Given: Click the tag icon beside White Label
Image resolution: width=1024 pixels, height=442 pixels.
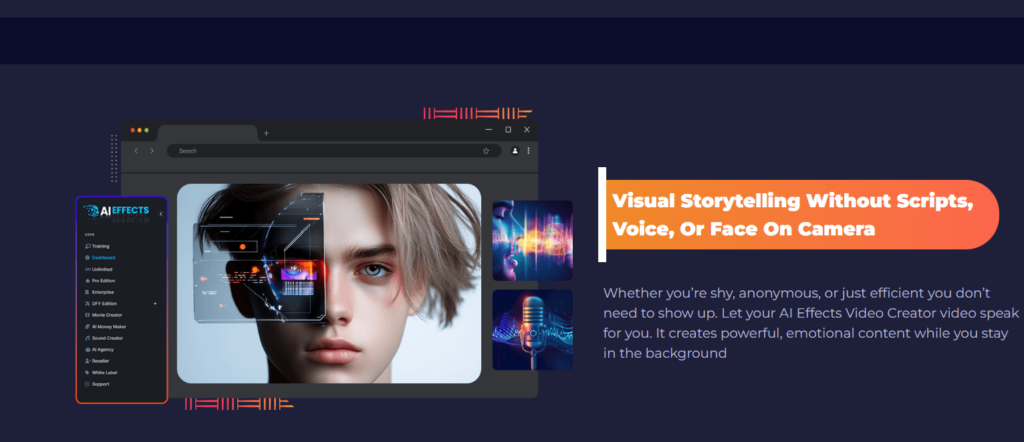Looking at the screenshot, I should tap(88, 372).
